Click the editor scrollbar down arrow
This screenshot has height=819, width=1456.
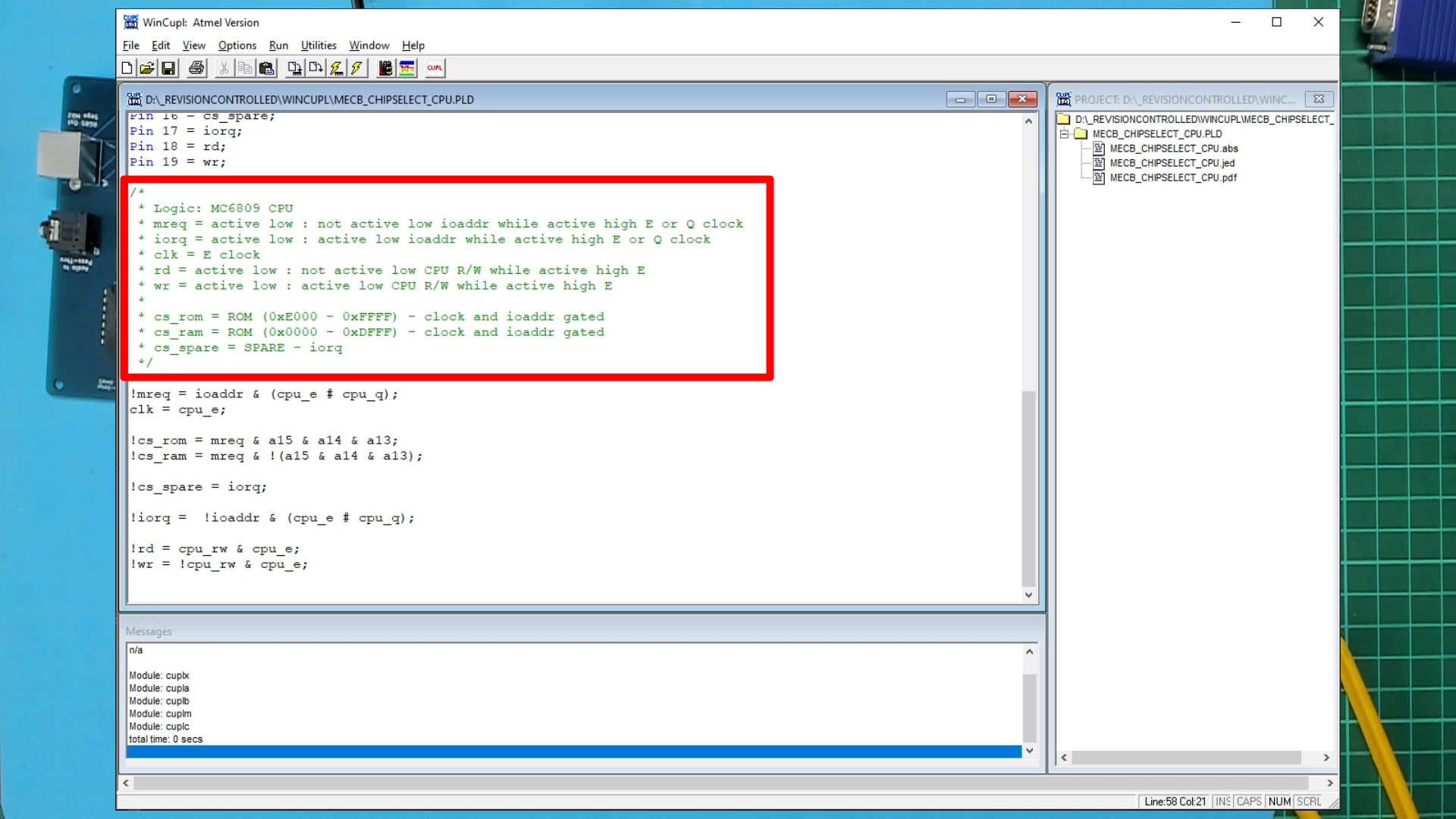click(1028, 595)
